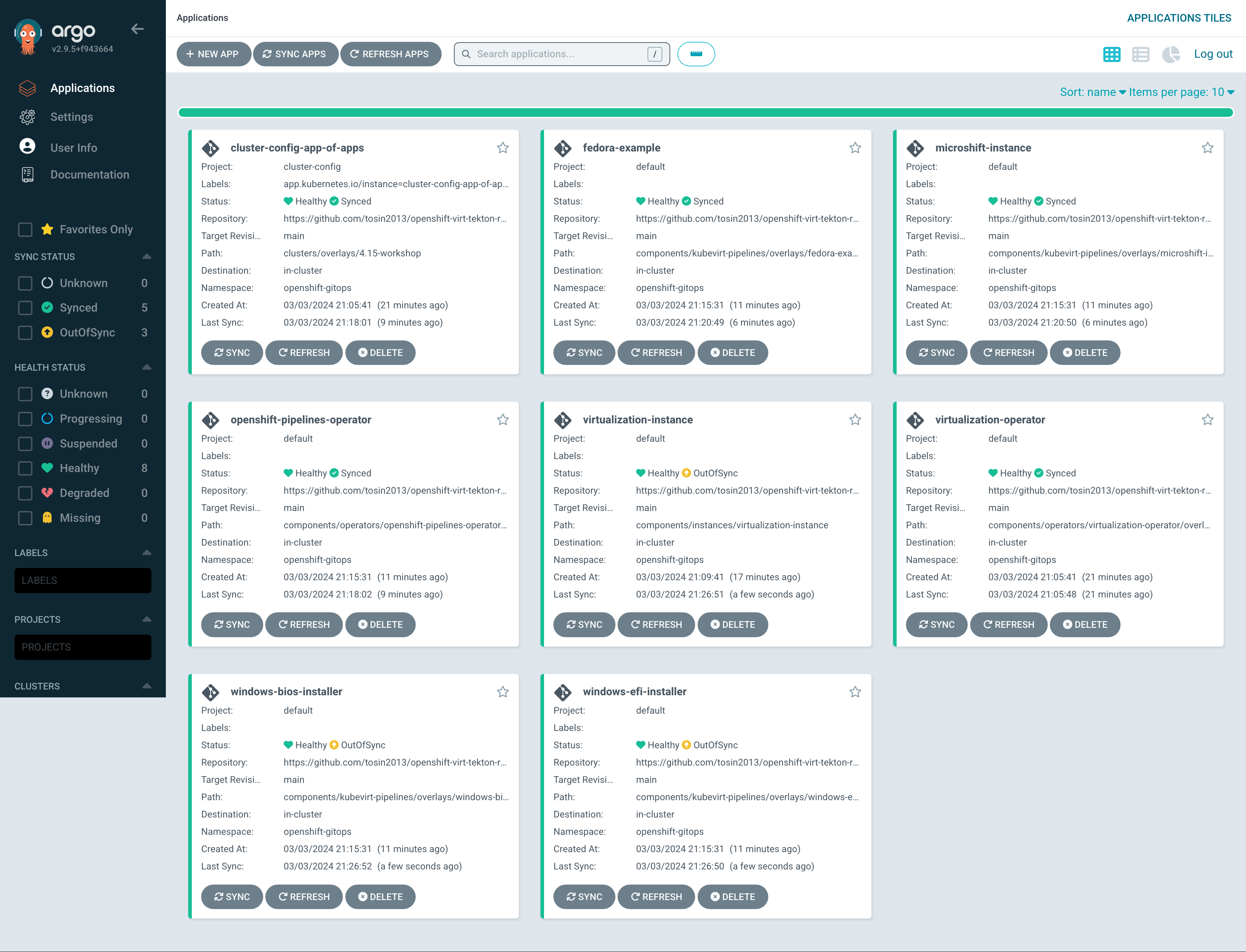Star the windows-bios-installer application
Viewport: 1246px width, 952px height.
click(x=503, y=692)
